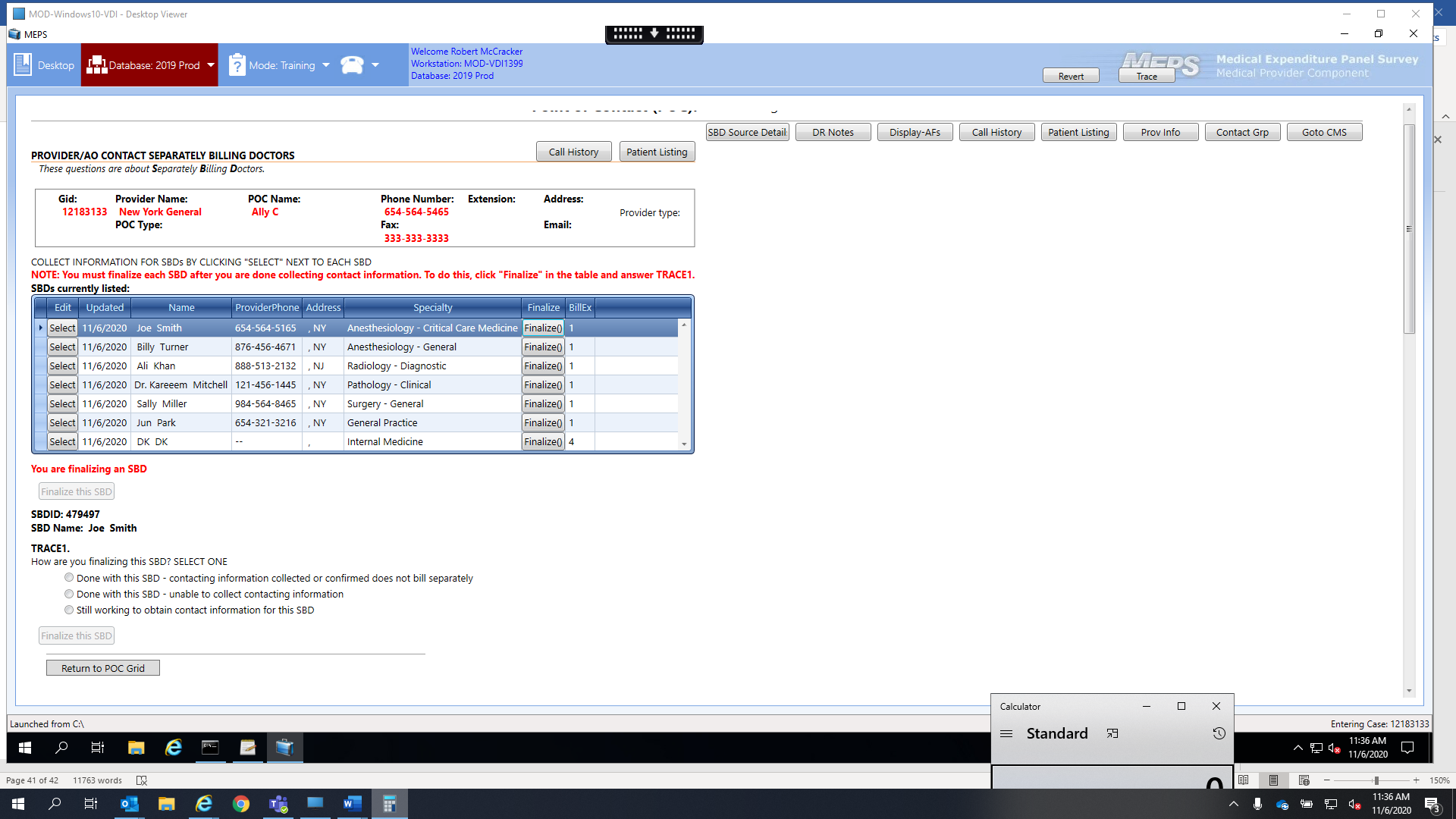Click the zoom slider in Word status bar

(1376, 780)
